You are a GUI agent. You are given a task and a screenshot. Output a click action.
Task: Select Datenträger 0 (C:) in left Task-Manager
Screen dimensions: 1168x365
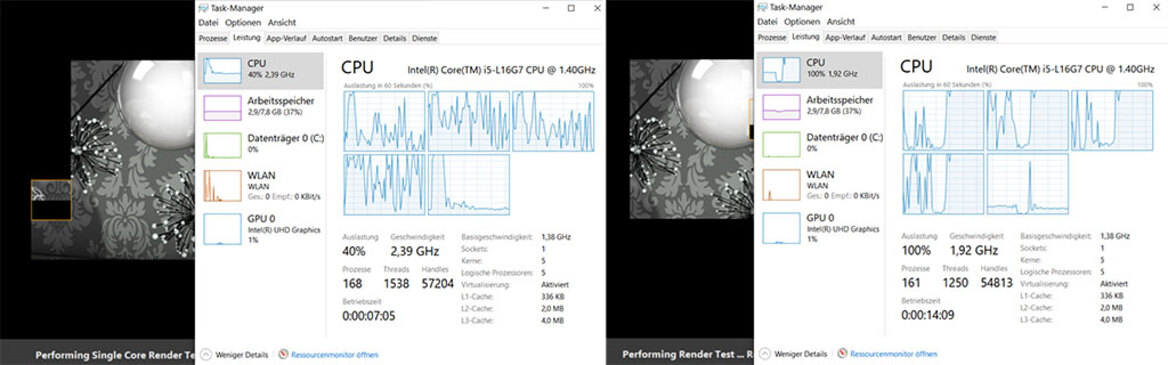[x=261, y=144]
